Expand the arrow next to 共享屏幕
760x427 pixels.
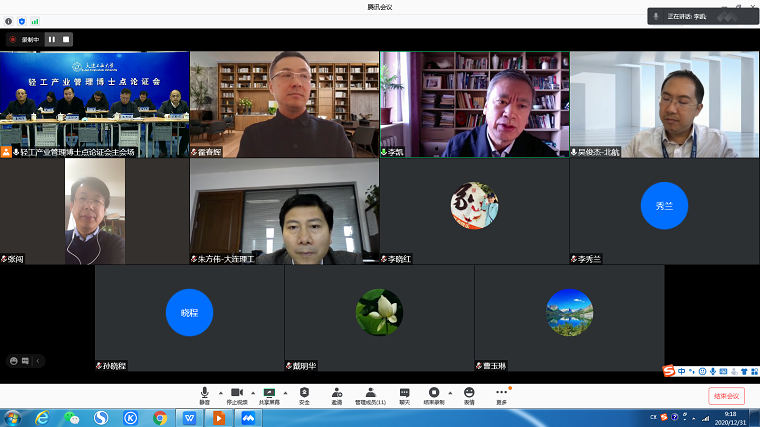(285, 392)
